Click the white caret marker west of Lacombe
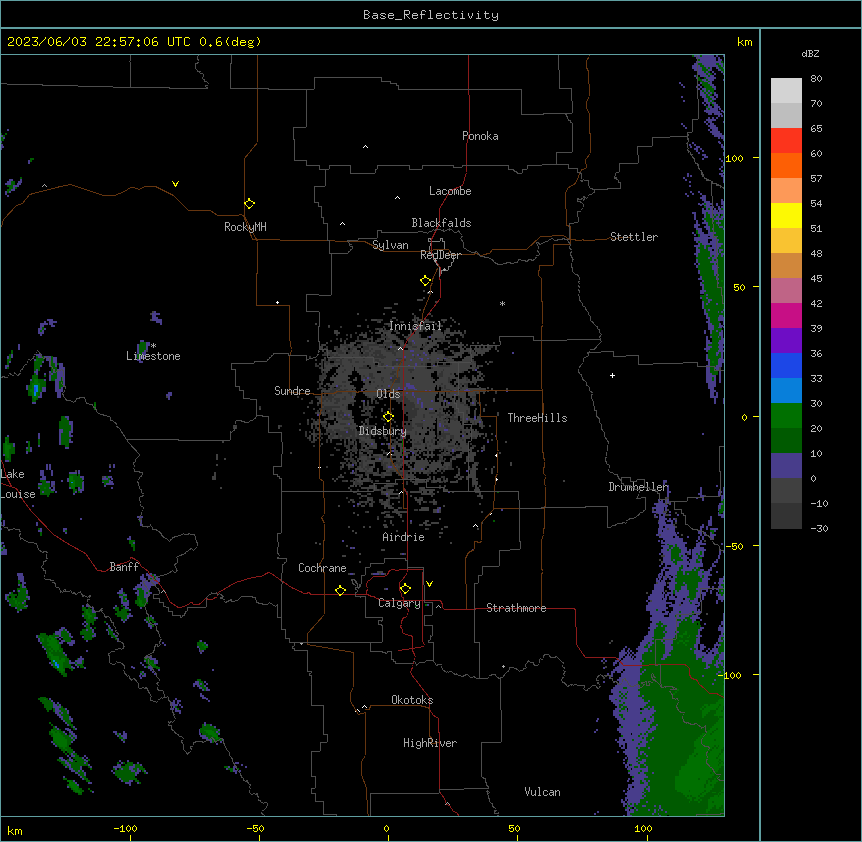This screenshot has width=862, height=842. [x=397, y=198]
